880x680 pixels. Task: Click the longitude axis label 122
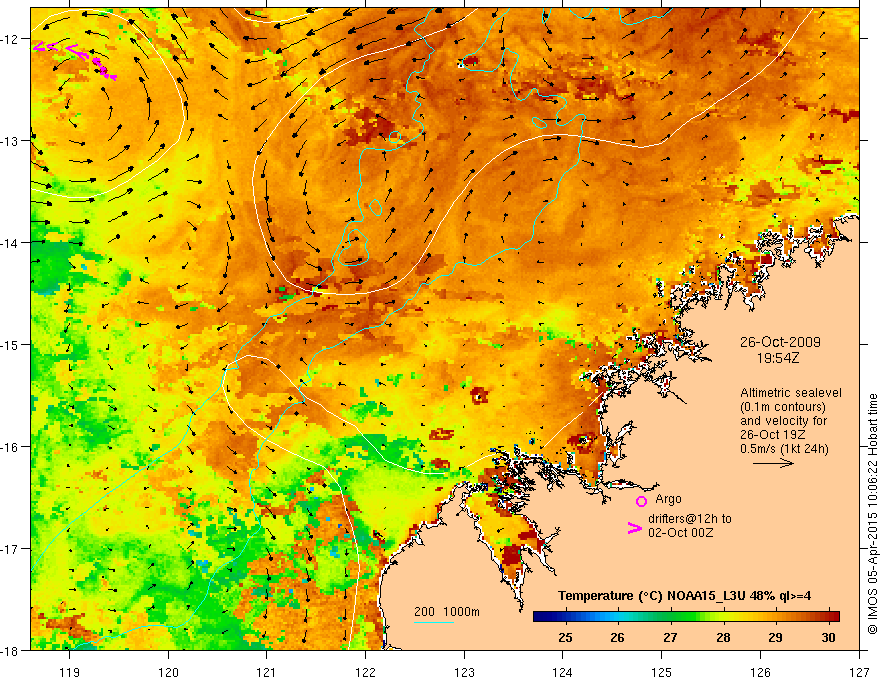tap(365, 672)
